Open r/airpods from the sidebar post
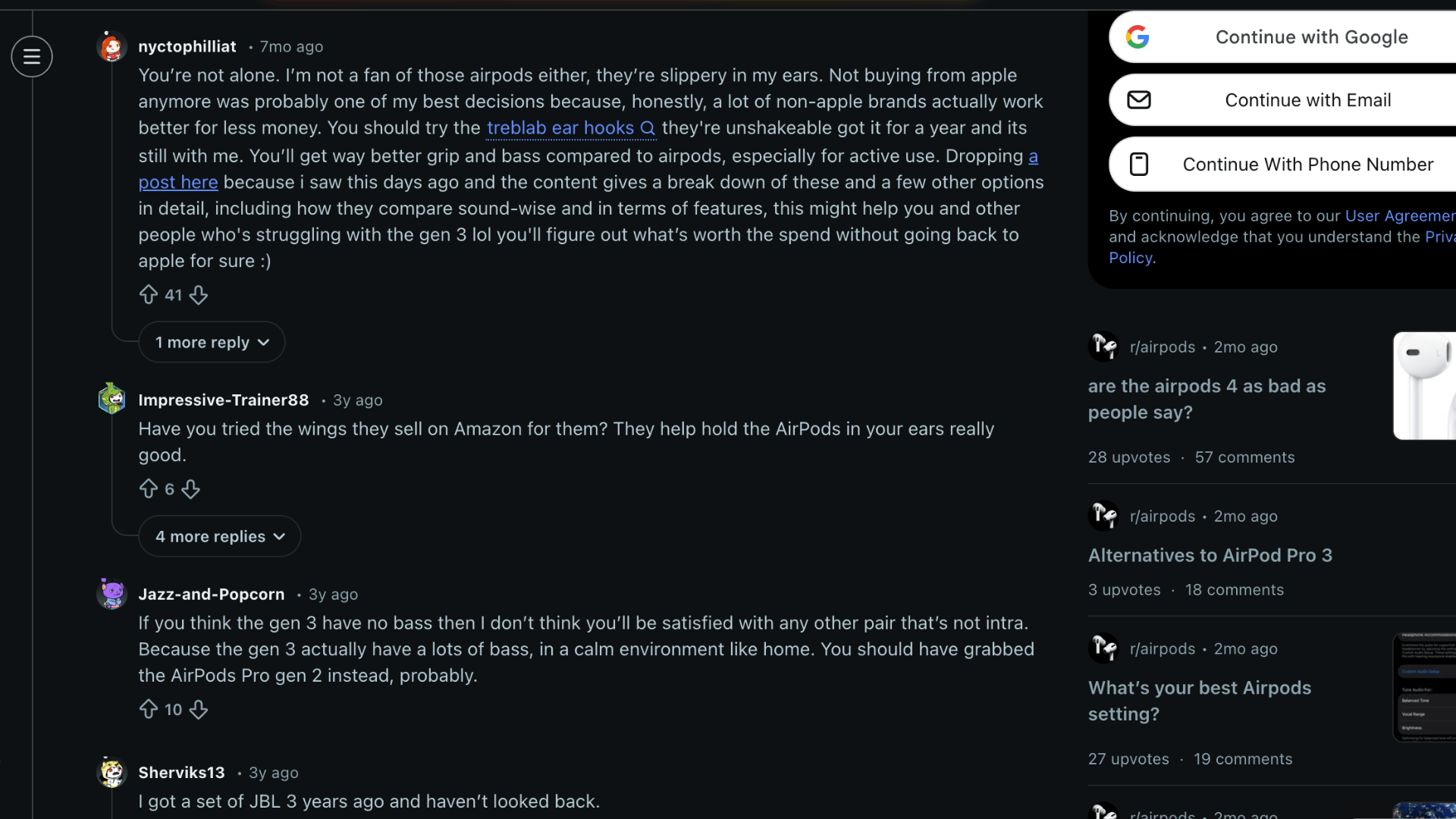 (x=1161, y=516)
